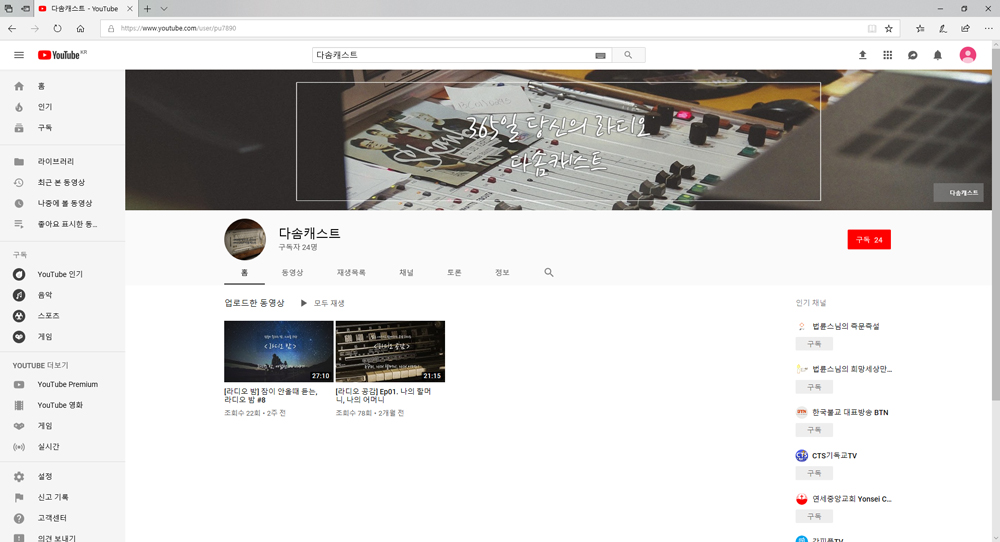Open 실시간 live in sidebar
Screen dimensions: 1000x542
(x=62, y=446)
